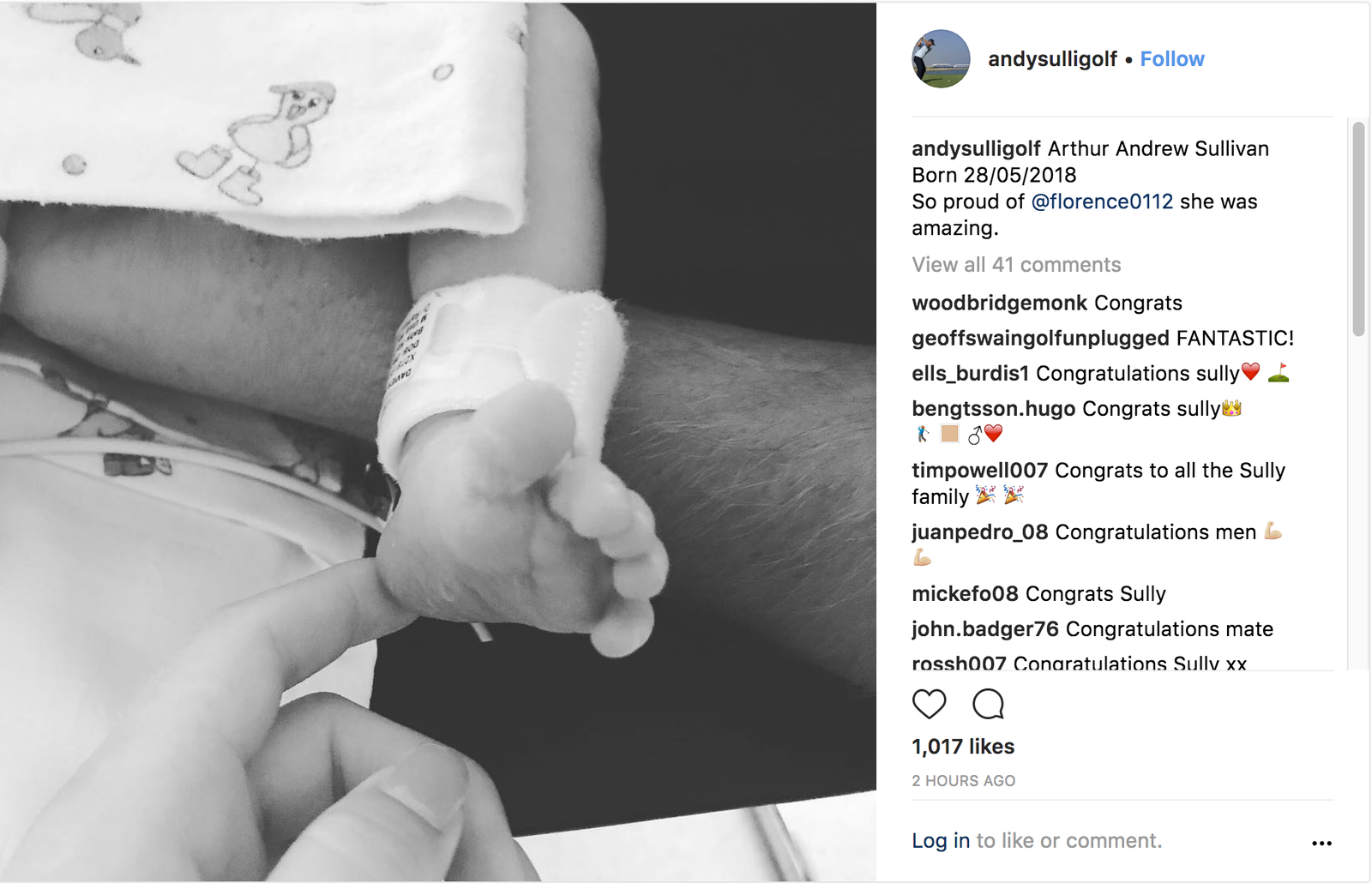Image resolution: width=1372 pixels, height=883 pixels.
Task: Open juanpedro_08 commenter profile
Action: 979,532
